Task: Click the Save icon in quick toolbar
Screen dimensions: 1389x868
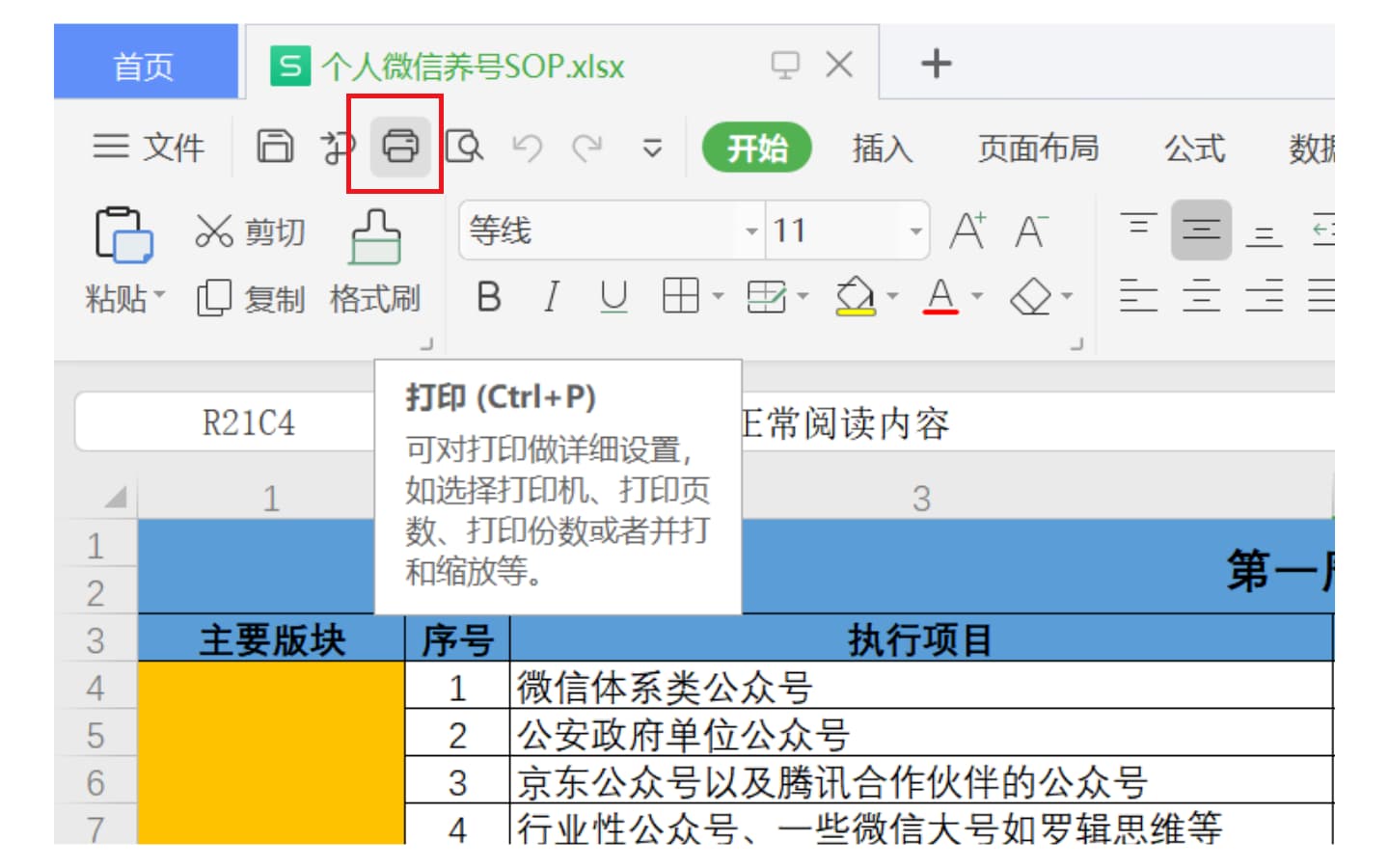Action: [x=275, y=147]
